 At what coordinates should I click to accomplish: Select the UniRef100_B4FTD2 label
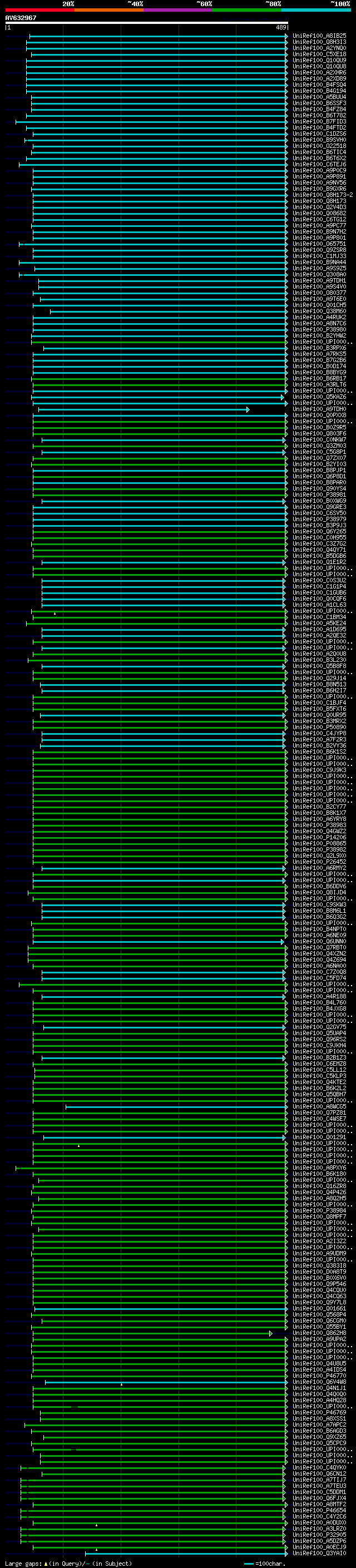319,127
